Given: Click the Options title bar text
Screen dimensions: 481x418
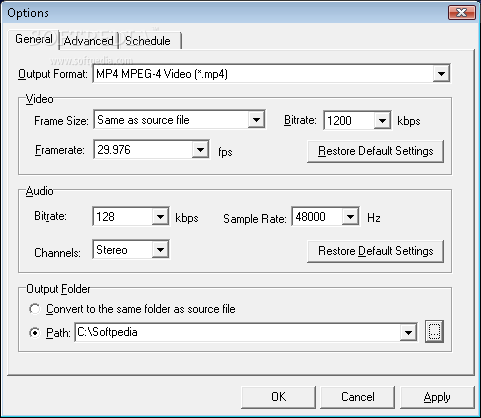Looking at the screenshot, I should 28,13.
